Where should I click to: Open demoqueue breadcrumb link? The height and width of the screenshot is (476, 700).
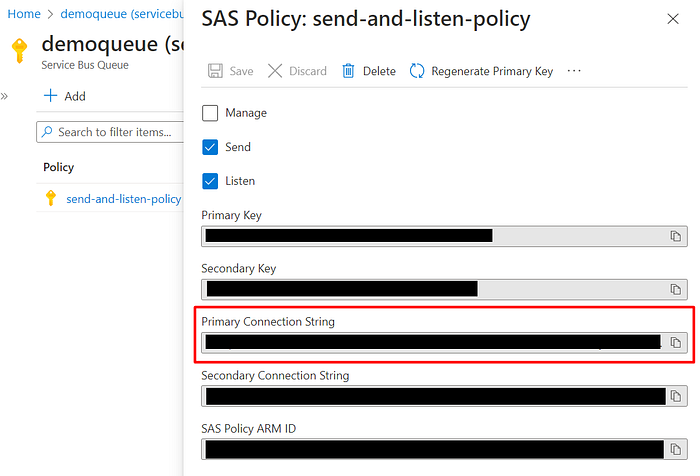tap(122, 14)
